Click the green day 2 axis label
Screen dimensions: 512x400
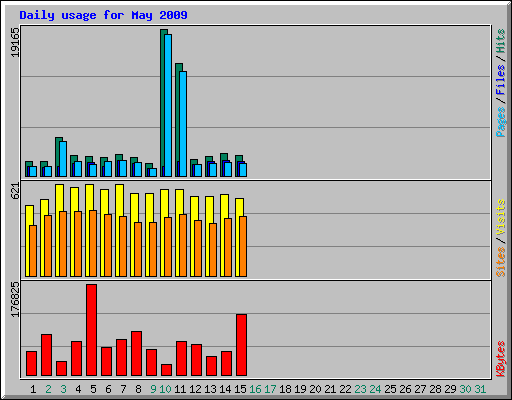(x=48, y=389)
